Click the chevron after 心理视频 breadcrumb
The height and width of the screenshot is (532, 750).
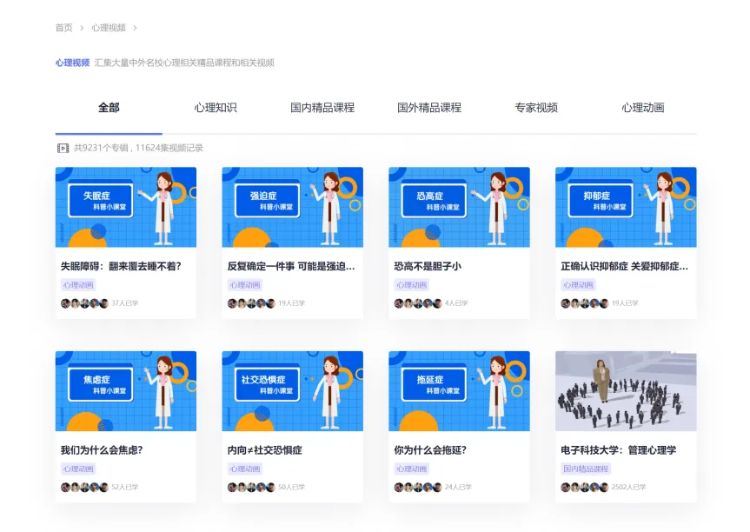135,28
